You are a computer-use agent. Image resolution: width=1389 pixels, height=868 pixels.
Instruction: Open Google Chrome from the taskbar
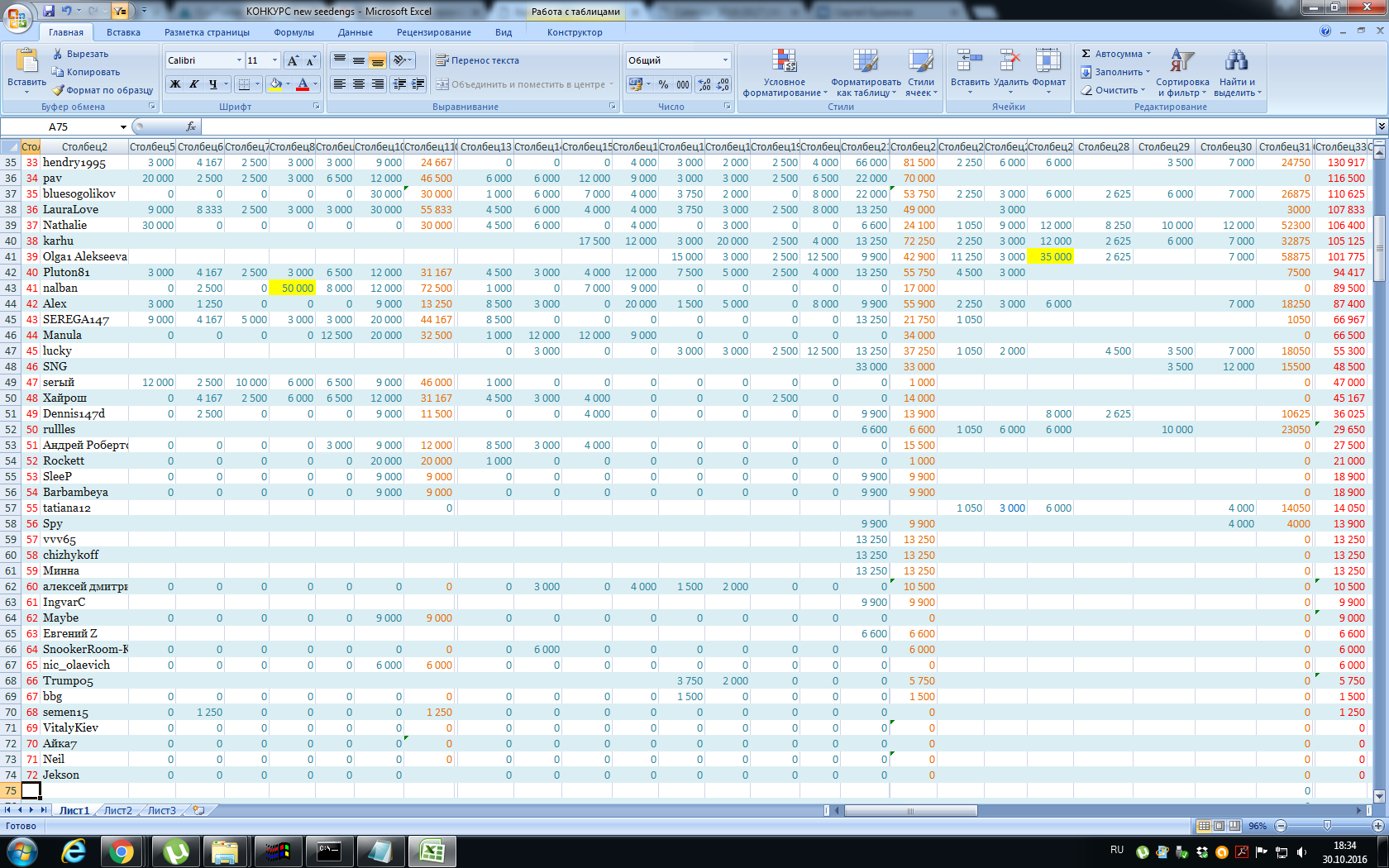(122, 851)
